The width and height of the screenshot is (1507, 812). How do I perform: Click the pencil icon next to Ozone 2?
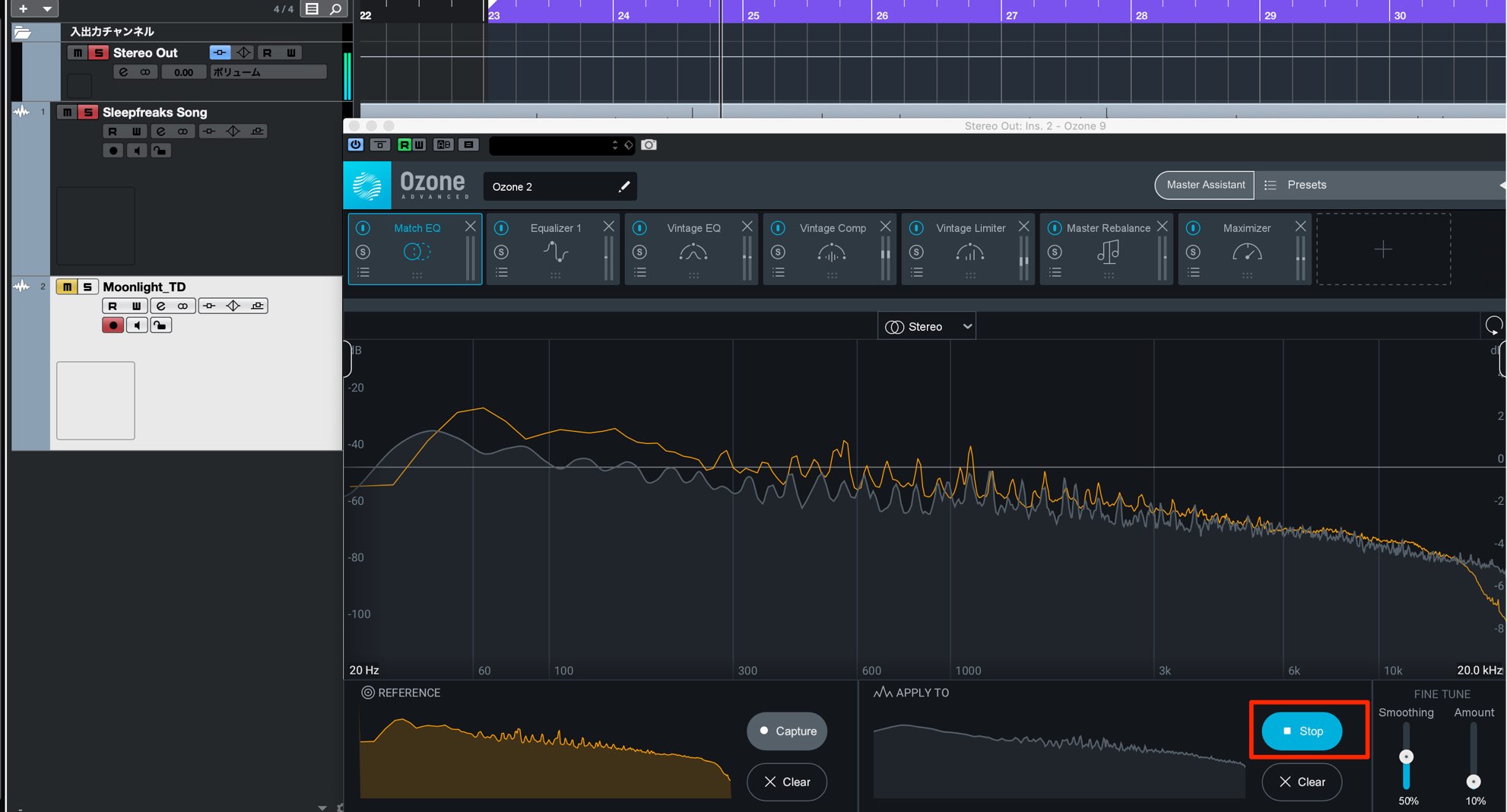[624, 186]
